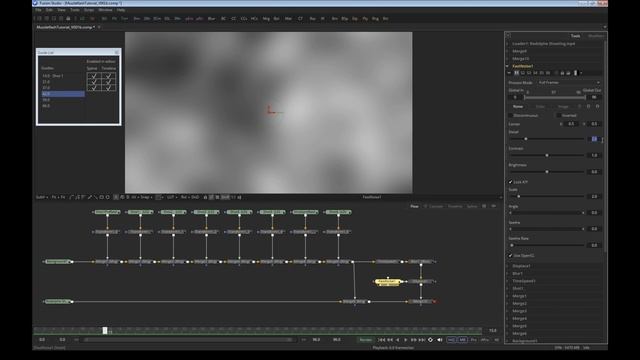Open the Edit menu
The height and width of the screenshot is (360, 640).
(x=49, y=10)
